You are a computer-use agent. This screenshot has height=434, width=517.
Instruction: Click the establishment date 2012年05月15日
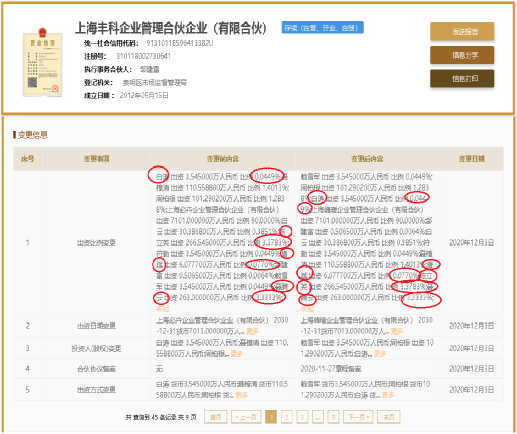tap(144, 96)
